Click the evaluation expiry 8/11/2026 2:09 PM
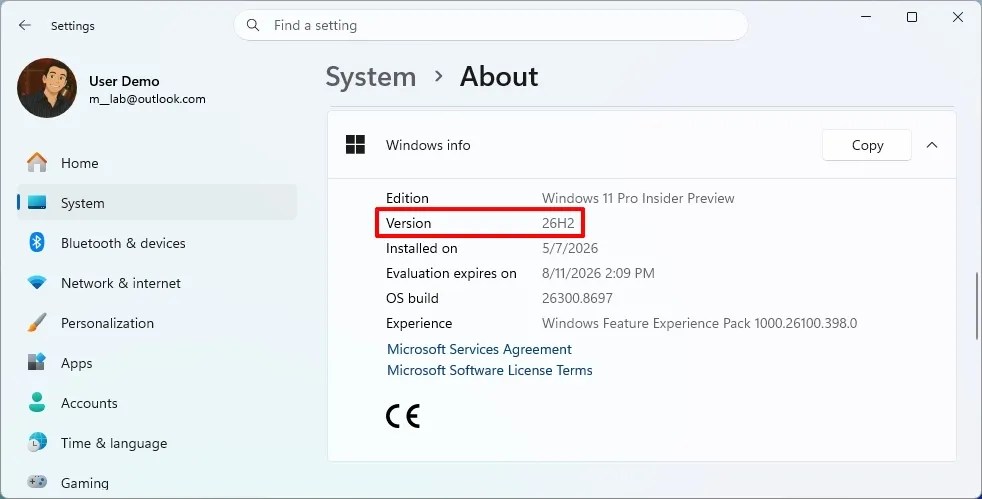 click(598, 274)
